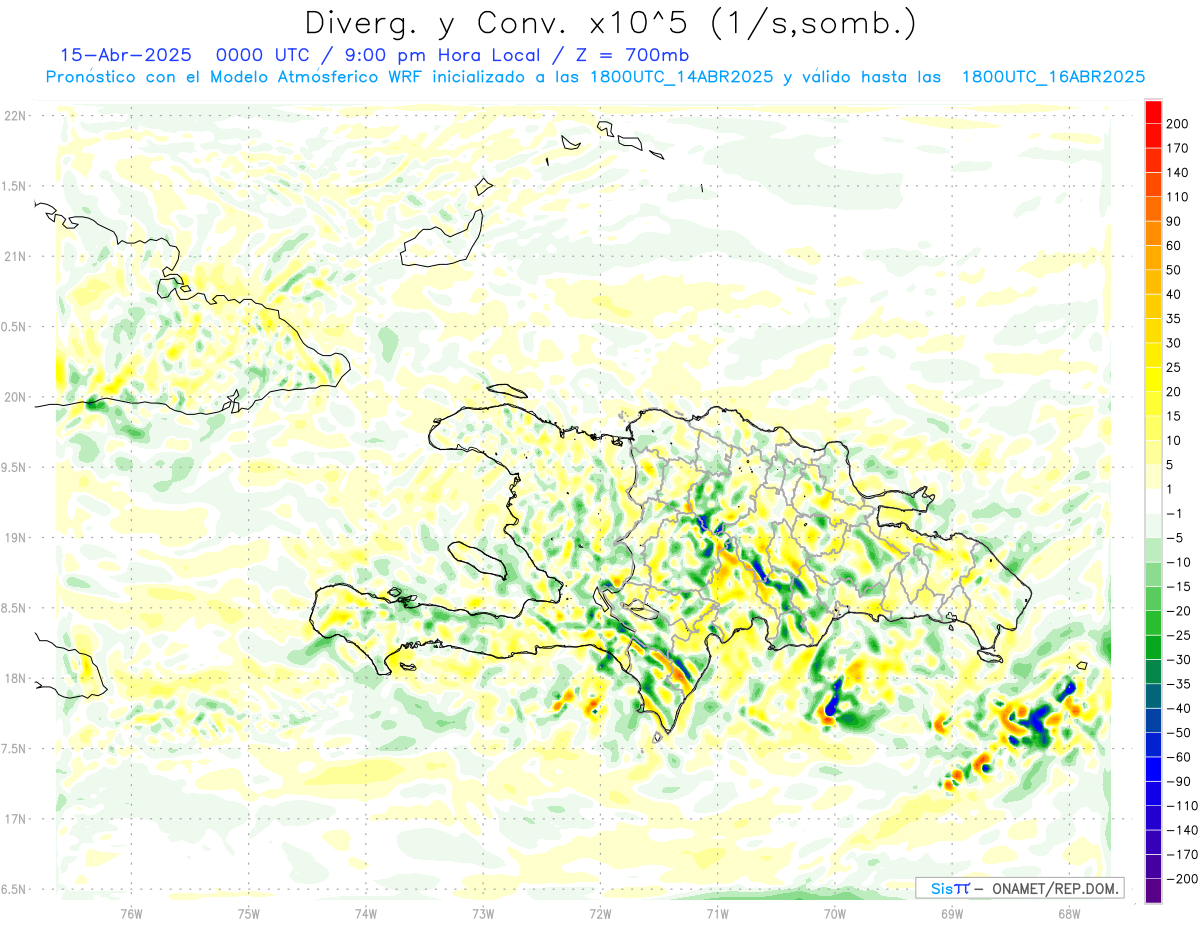Click the '69W' longitude label
Screen dimensions: 1200x927
951,912
